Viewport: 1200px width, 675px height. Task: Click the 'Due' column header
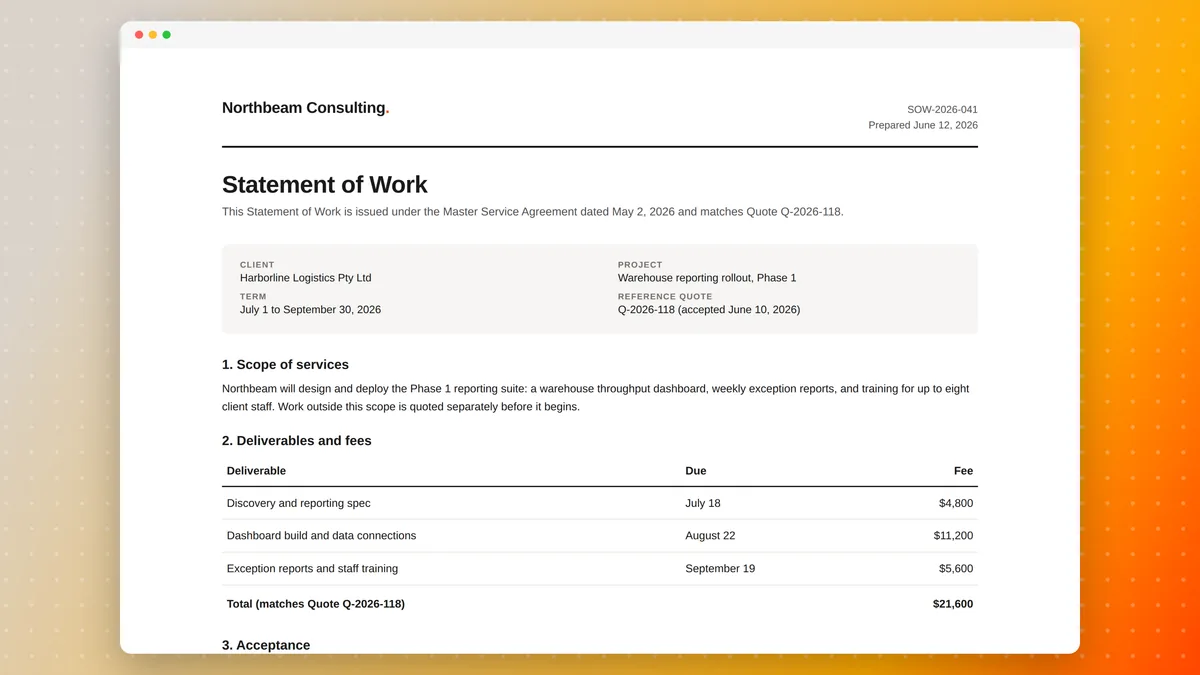696,471
